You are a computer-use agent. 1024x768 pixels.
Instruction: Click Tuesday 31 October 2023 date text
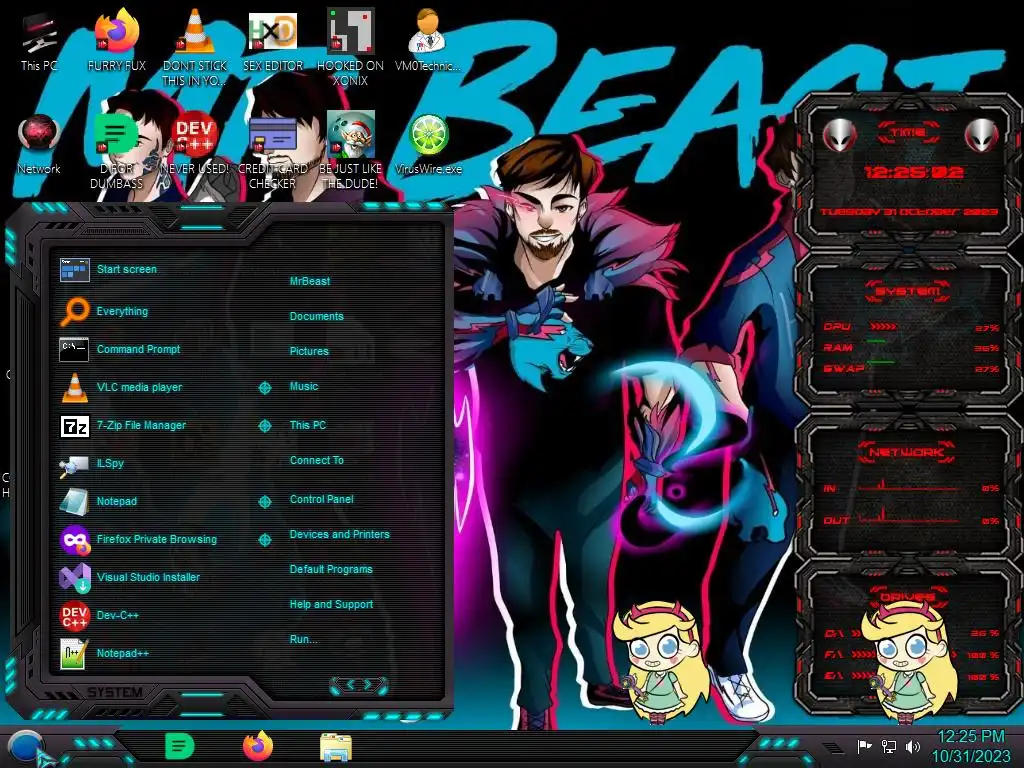point(909,212)
